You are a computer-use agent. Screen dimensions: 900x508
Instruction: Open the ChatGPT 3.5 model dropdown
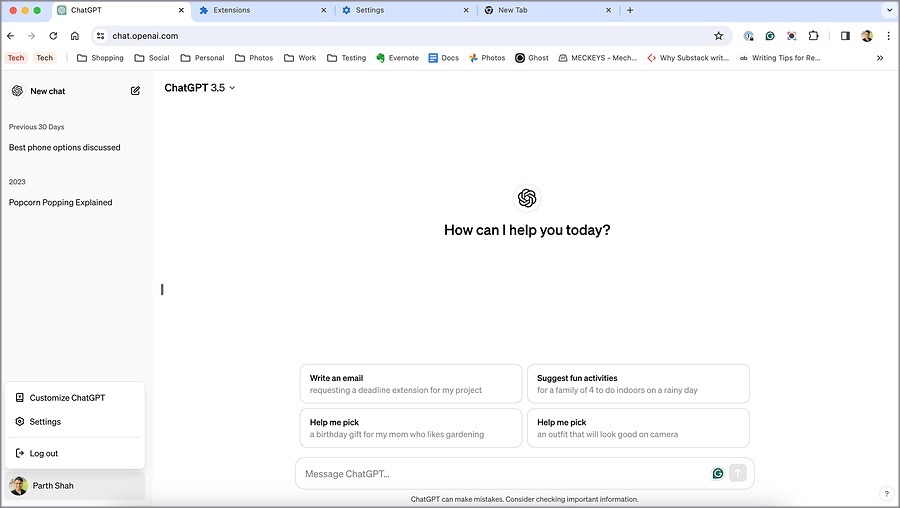click(x=200, y=88)
